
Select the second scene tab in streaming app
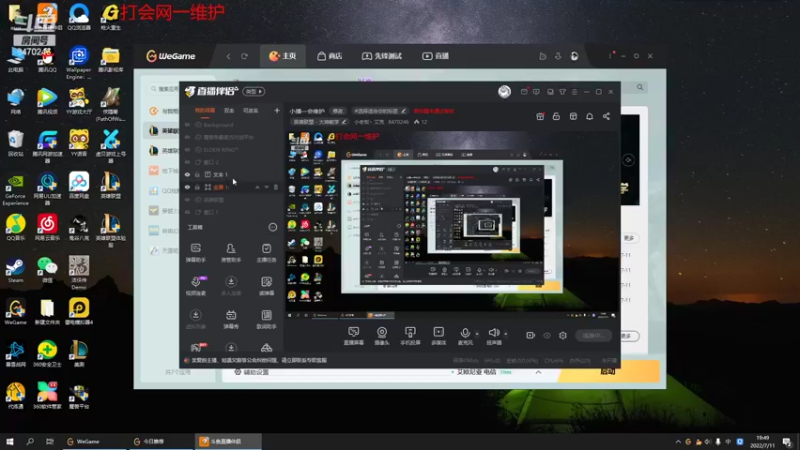click(229, 111)
